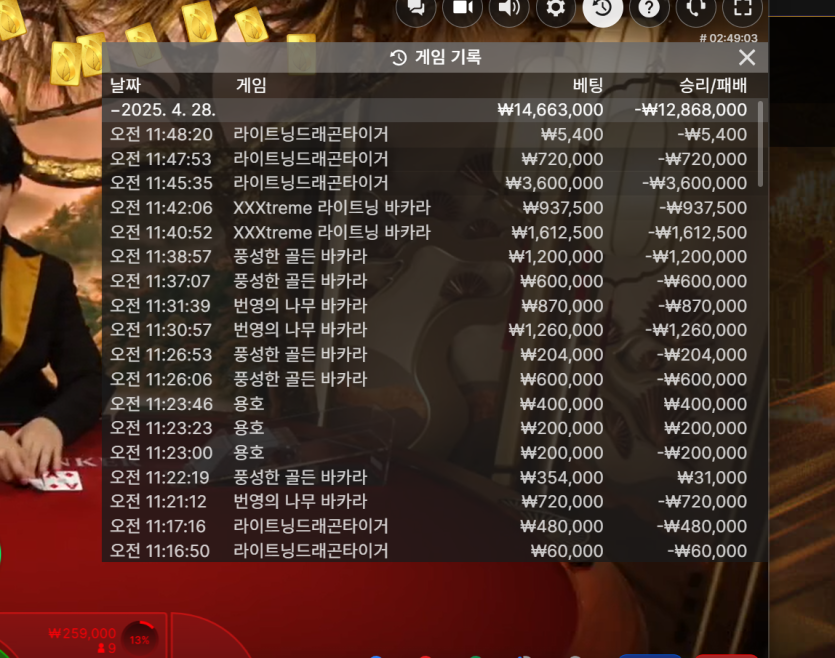Click the 날짜 column header
The width and height of the screenshot is (835, 658).
click(125, 85)
